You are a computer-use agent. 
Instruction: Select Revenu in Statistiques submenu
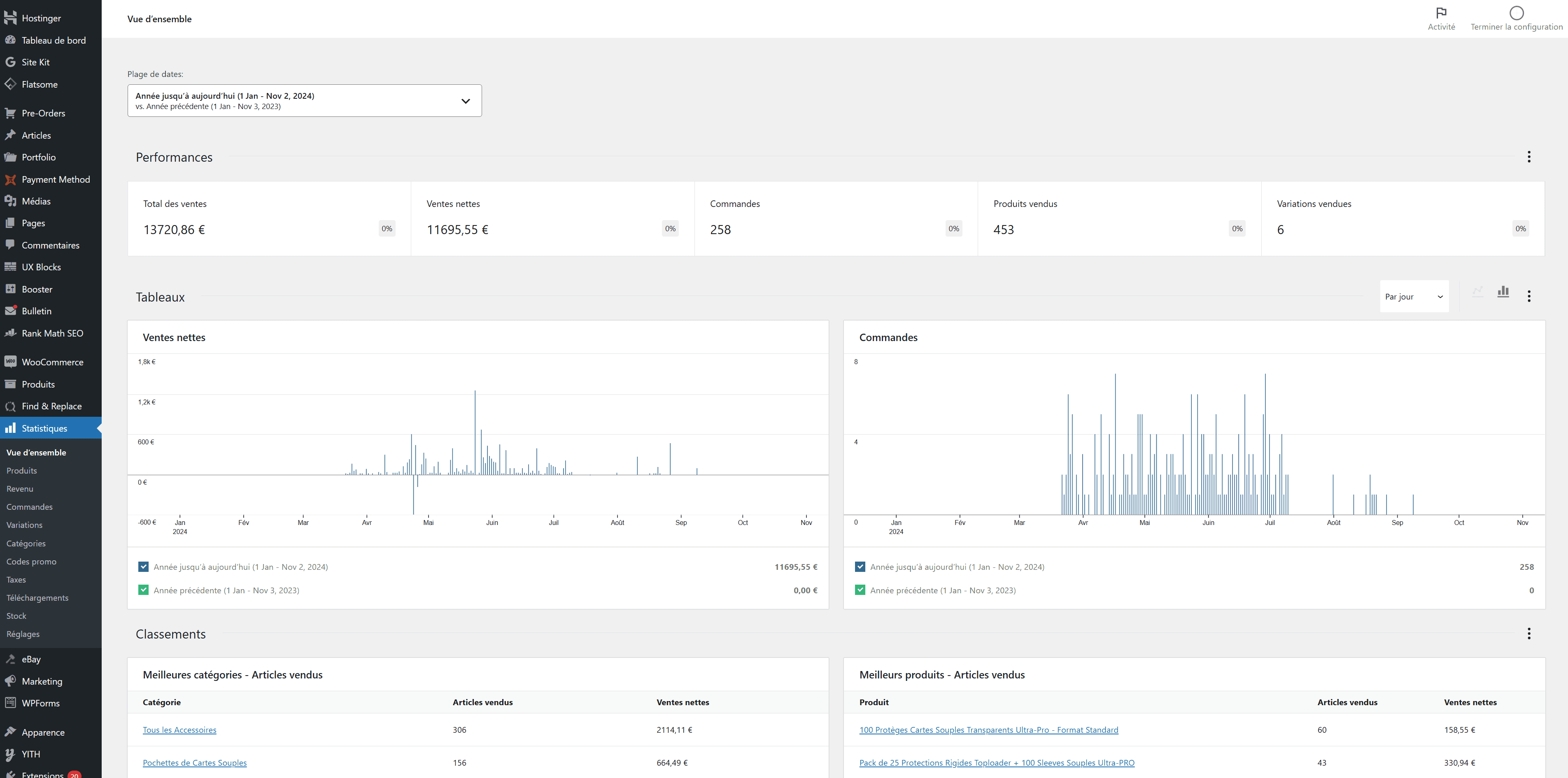(19, 489)
